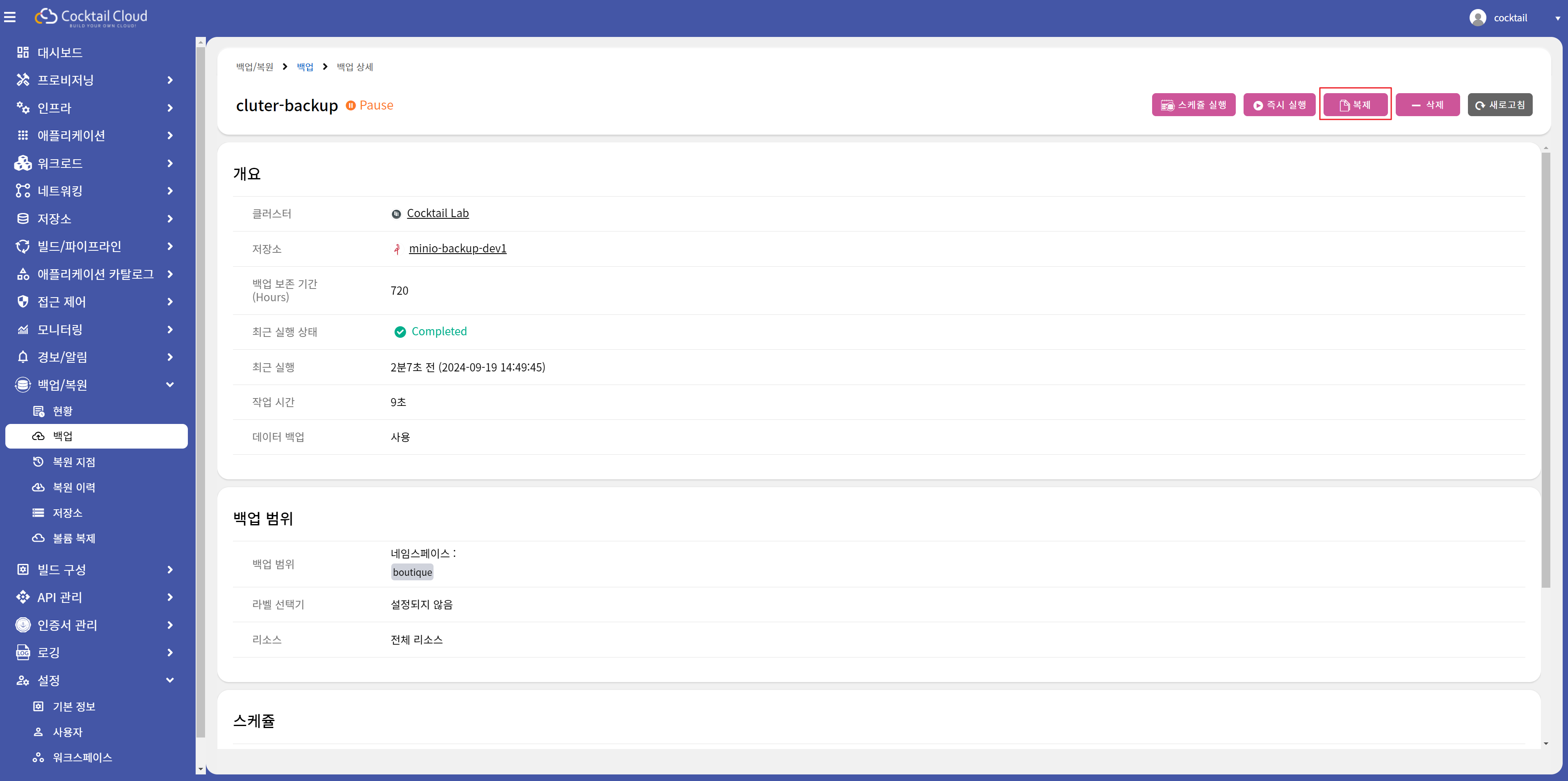Expand the 워크로드 sidebar menu
This screenshot has width=1568, height=781.
(59, 163)
